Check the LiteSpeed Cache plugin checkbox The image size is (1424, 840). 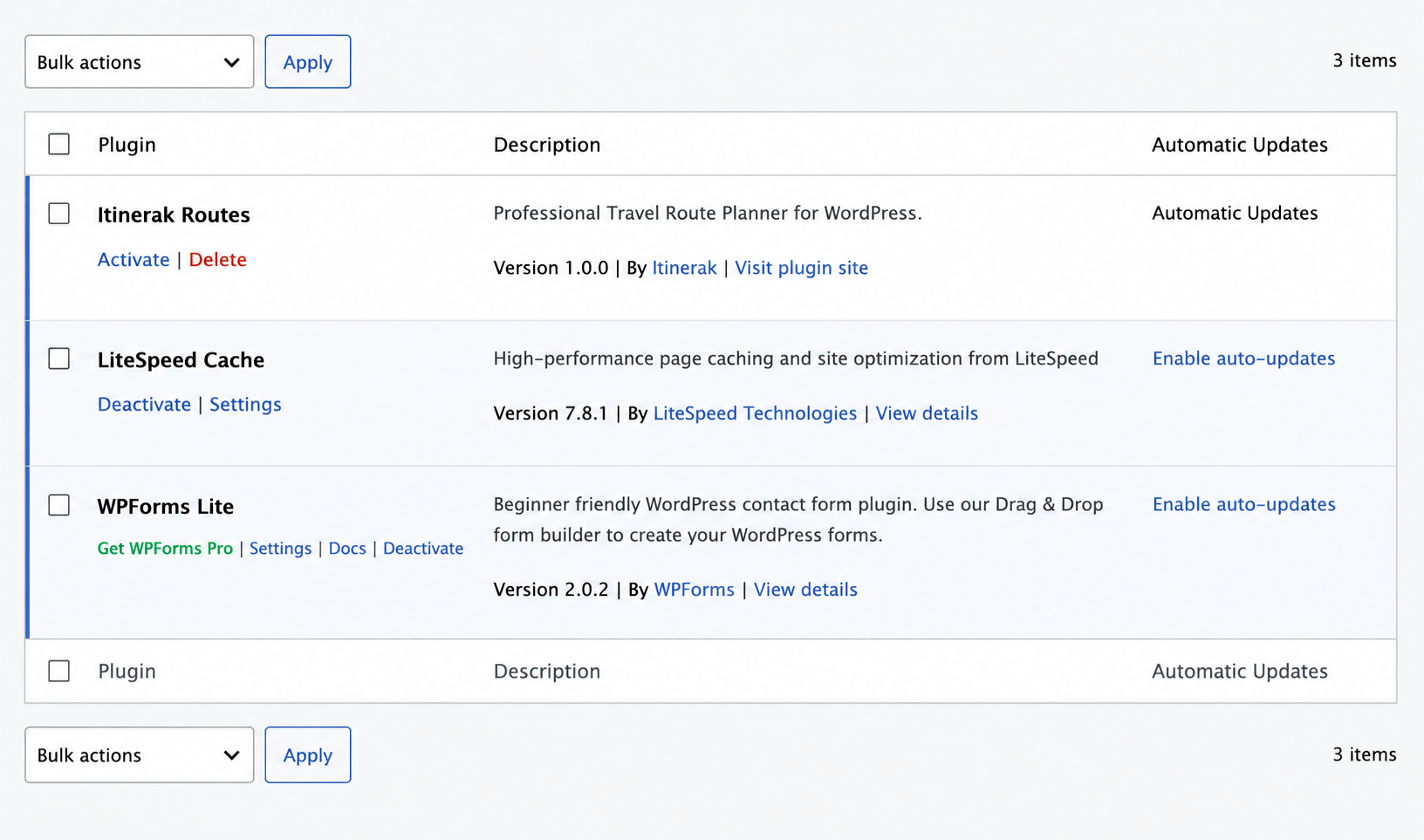pos(59,359)
